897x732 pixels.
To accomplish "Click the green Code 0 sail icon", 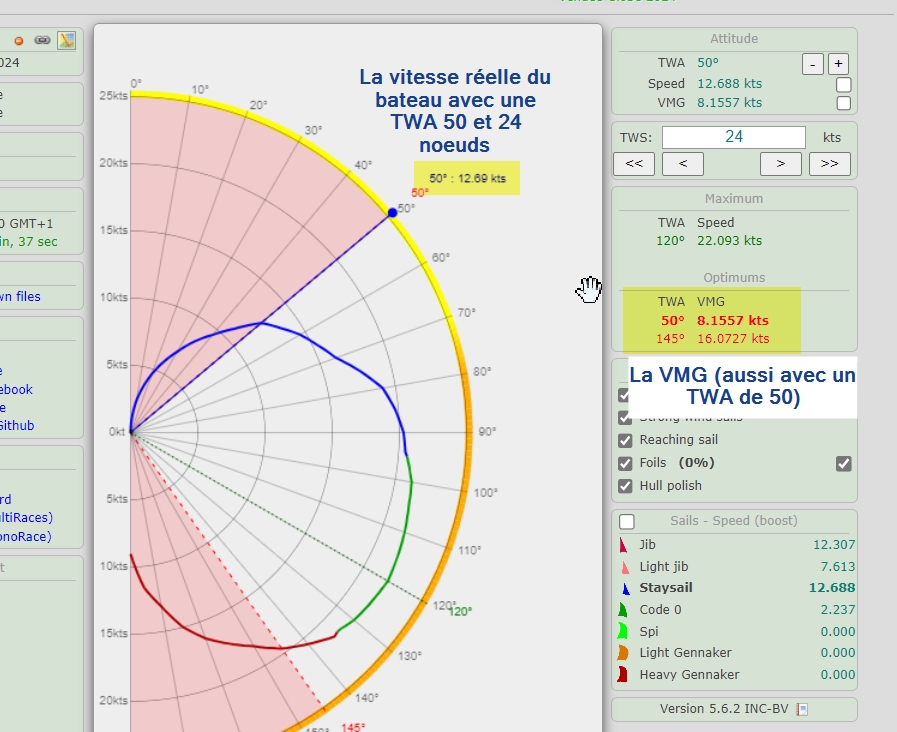I will pos(623,610).
